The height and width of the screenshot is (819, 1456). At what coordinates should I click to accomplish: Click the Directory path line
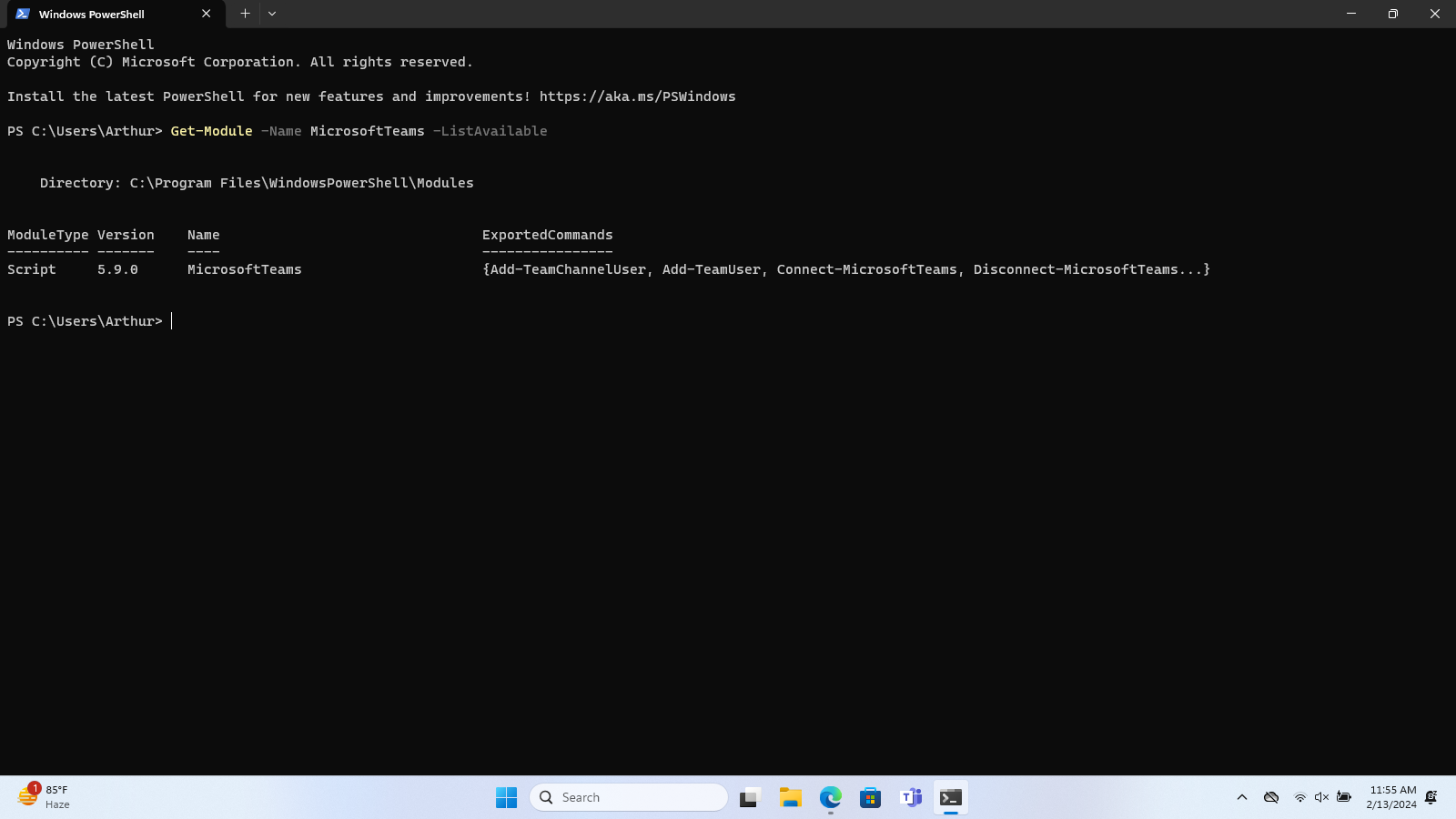[x=257, y=183]
